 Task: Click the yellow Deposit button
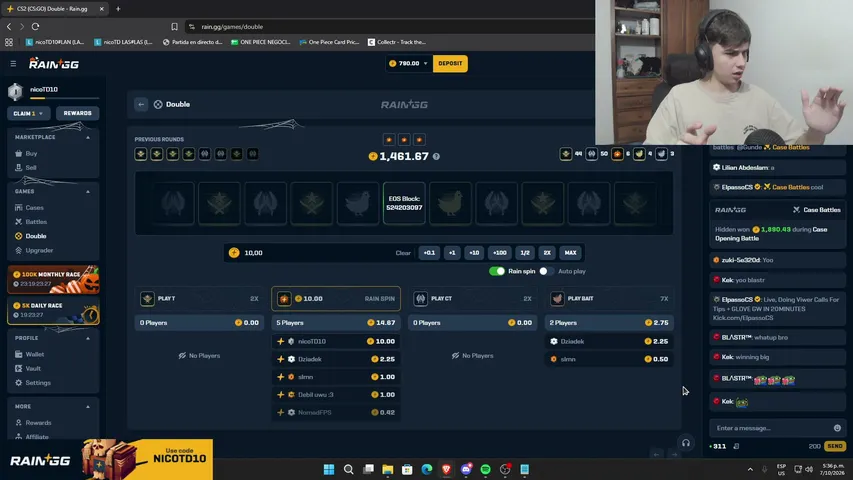click(450, 64)
